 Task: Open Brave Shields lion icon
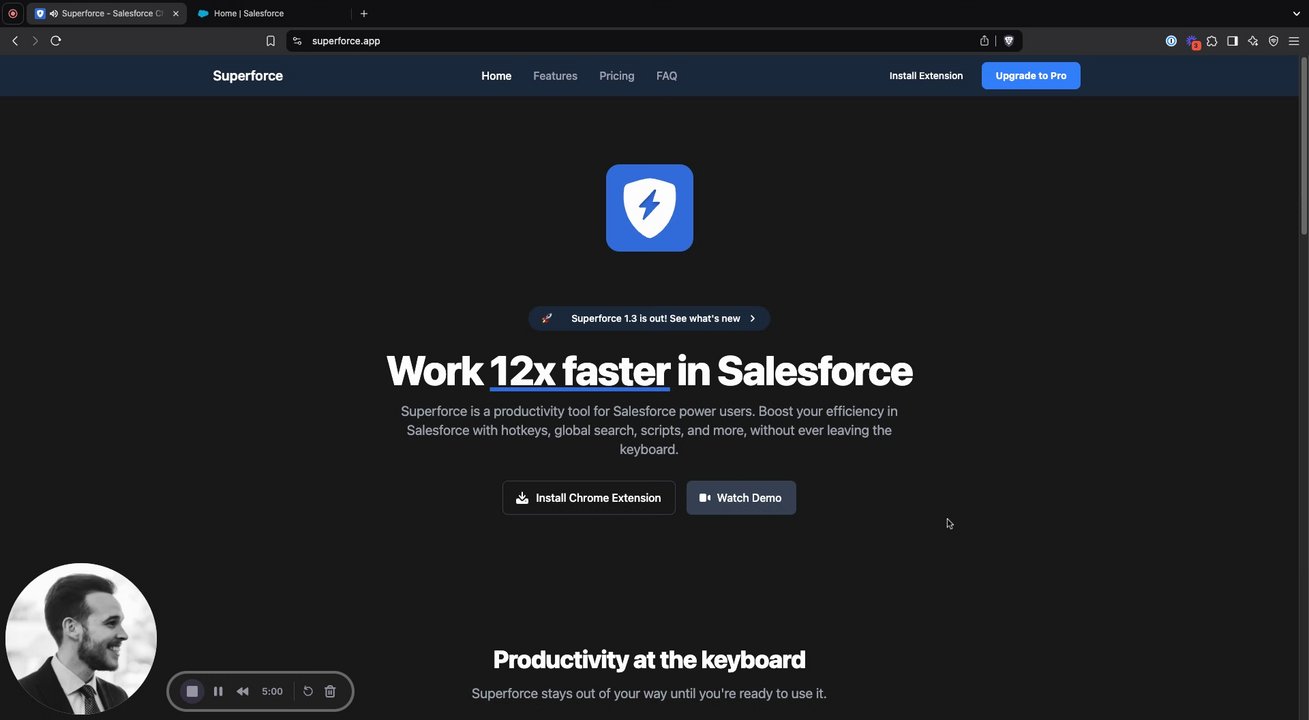[x=1008, y=41]
